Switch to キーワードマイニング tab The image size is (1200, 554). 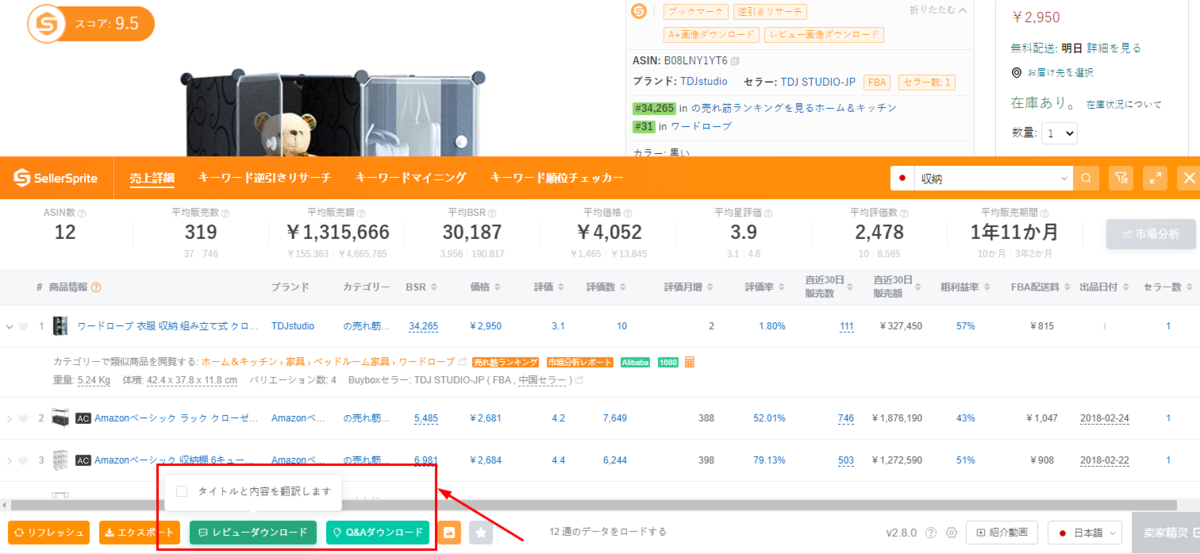(411, 178)
